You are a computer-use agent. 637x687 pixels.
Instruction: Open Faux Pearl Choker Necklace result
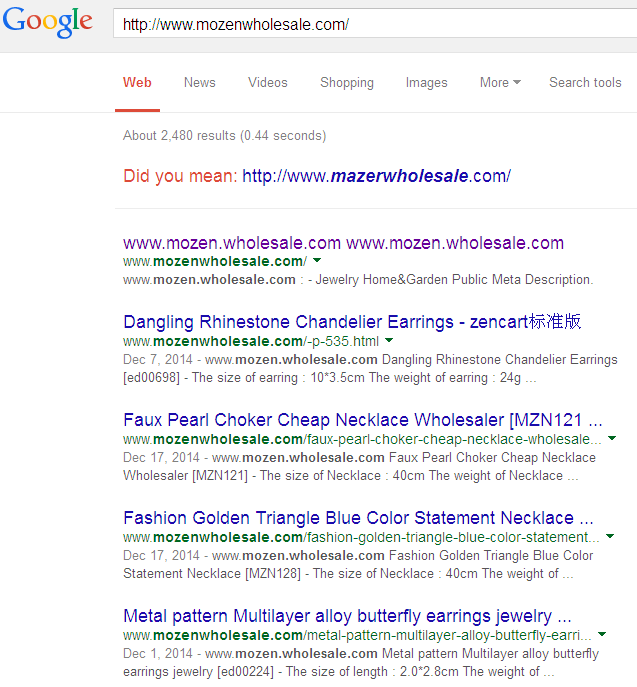363,420
